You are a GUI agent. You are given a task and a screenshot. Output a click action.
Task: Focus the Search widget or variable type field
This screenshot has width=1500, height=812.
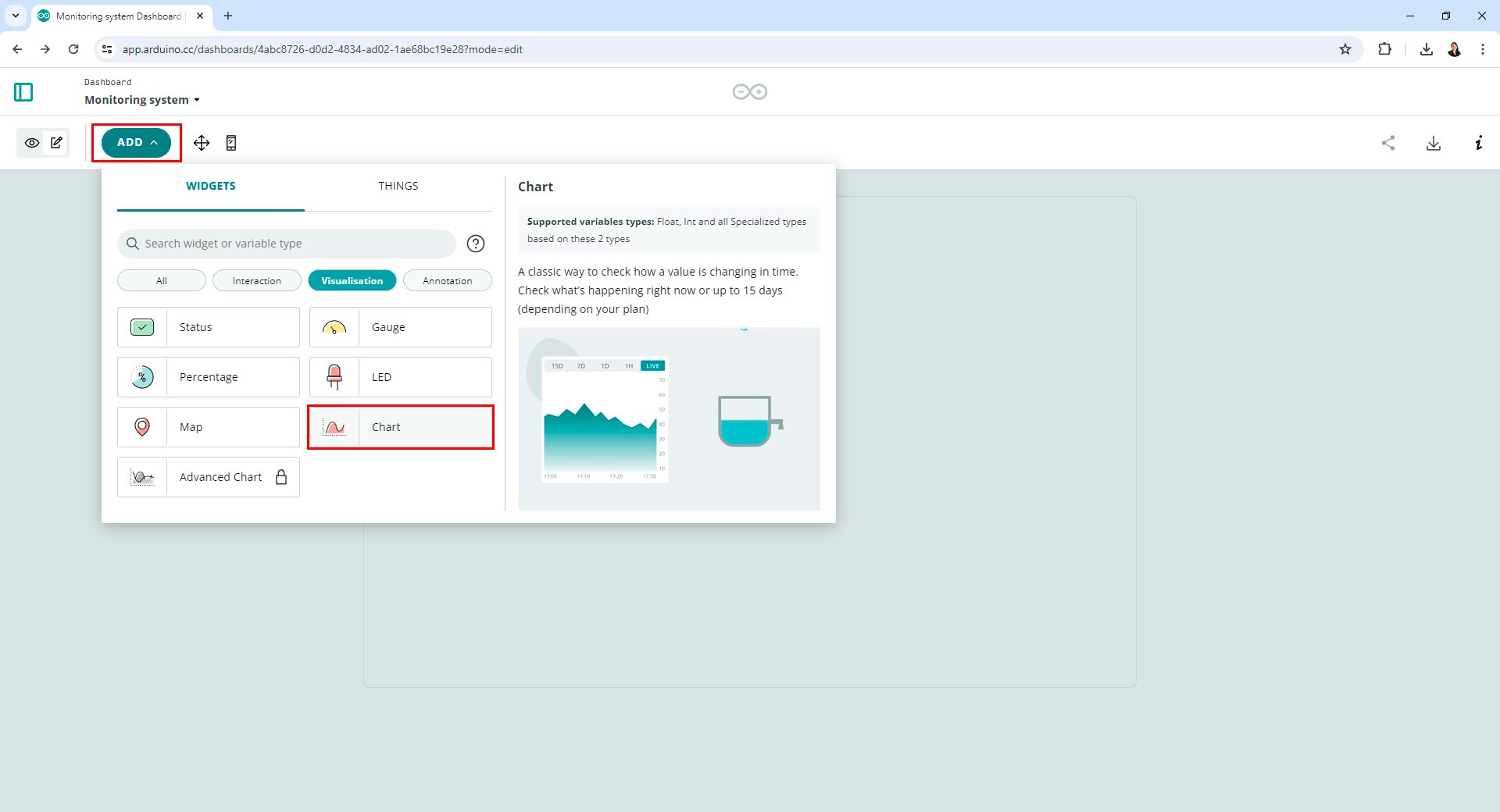tap(287, 244)
